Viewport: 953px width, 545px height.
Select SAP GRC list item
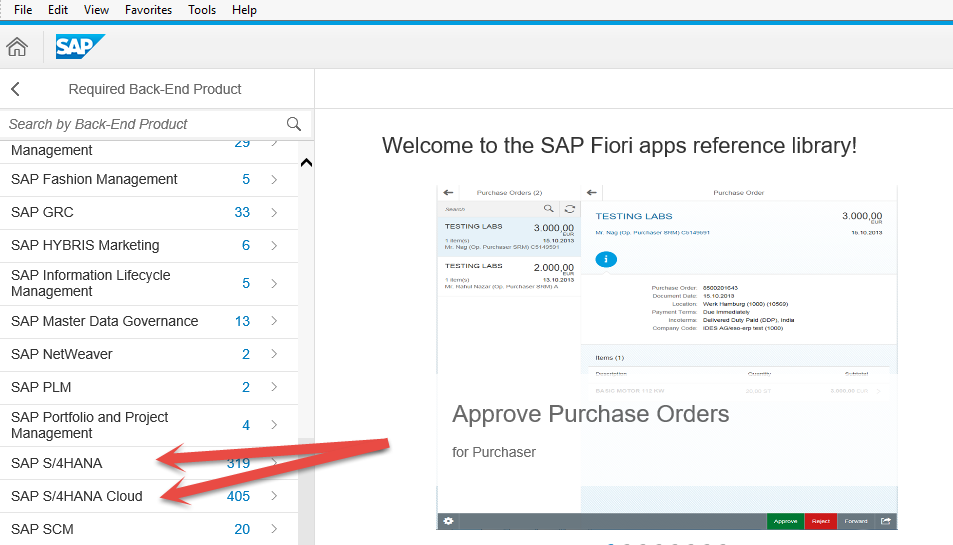click(x=149, y=213)
